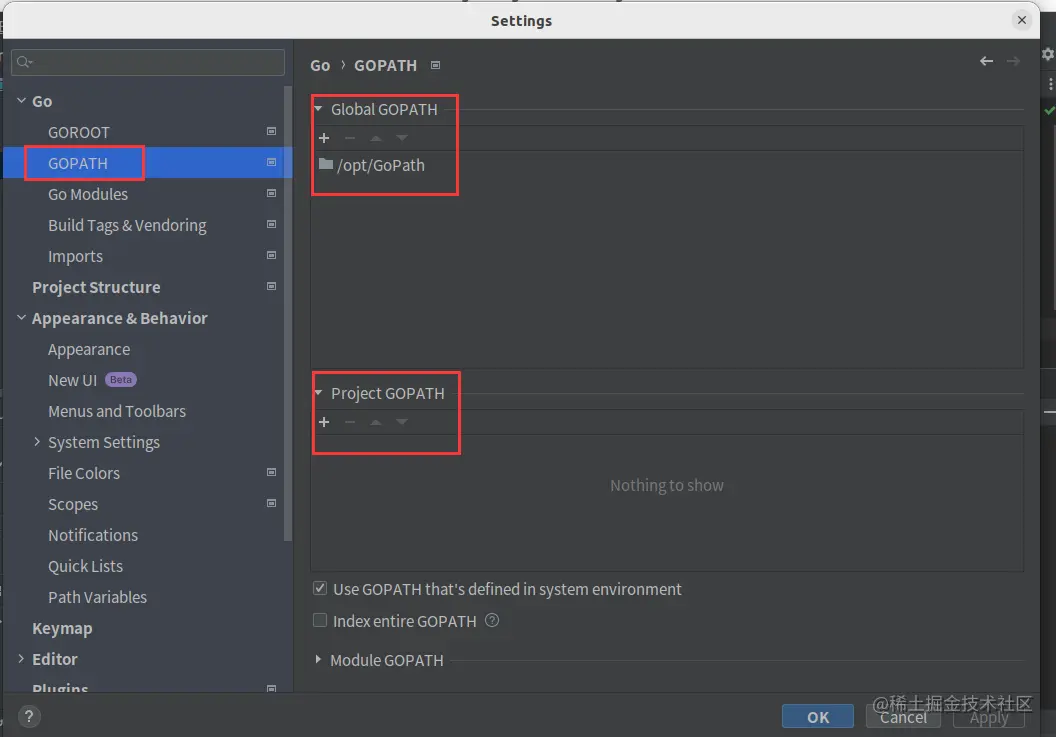Click the Apply button
The image size is (1056, 737).
click(989, 717)
